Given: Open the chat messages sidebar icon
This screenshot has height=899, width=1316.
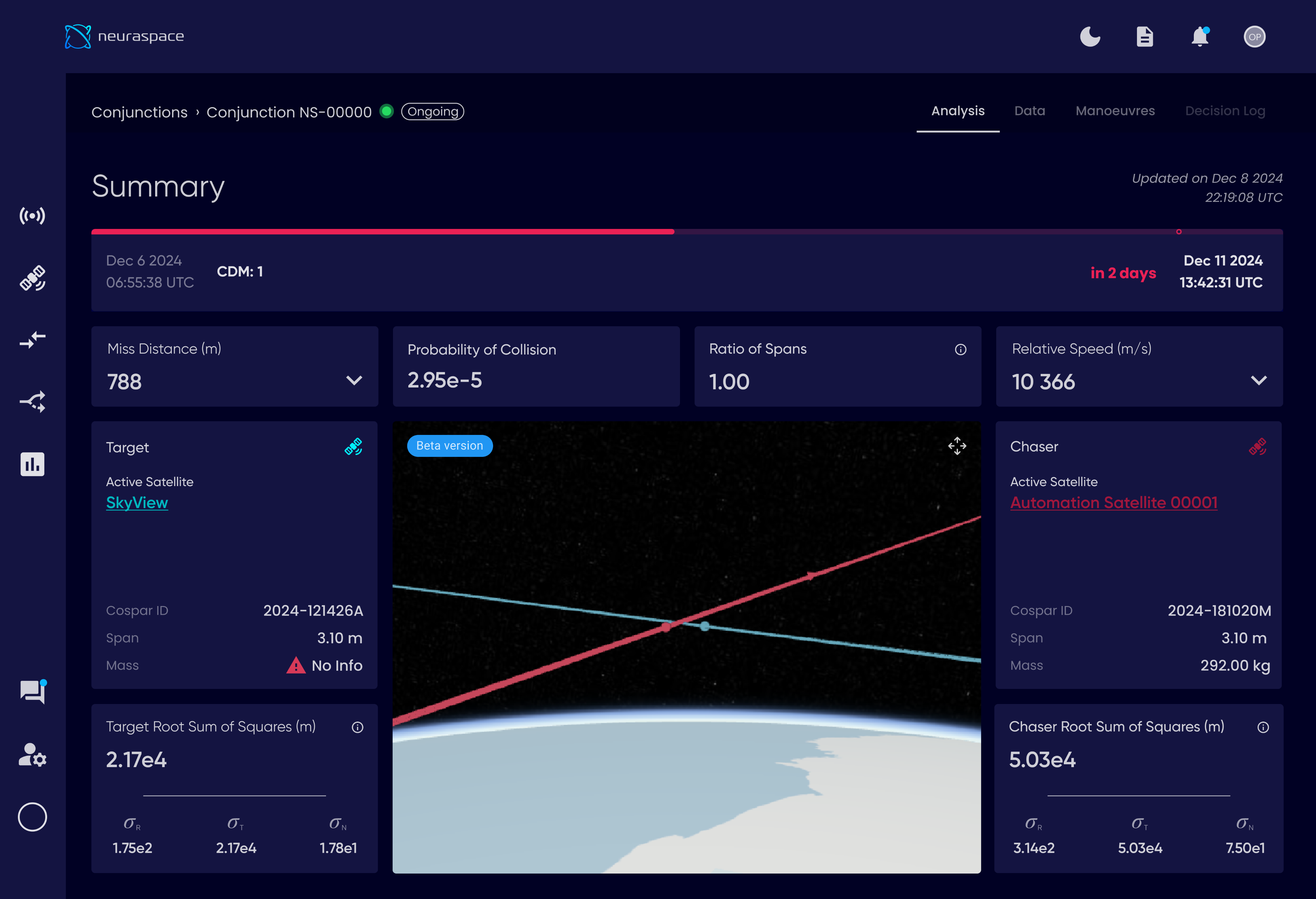Looking at the screenshot, I should click(32, 691).
